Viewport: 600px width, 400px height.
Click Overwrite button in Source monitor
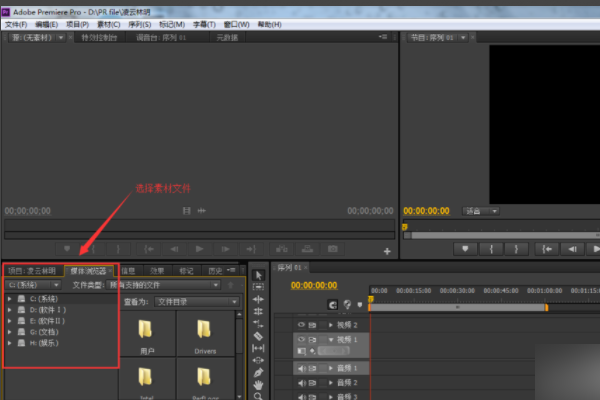[307, 249]
